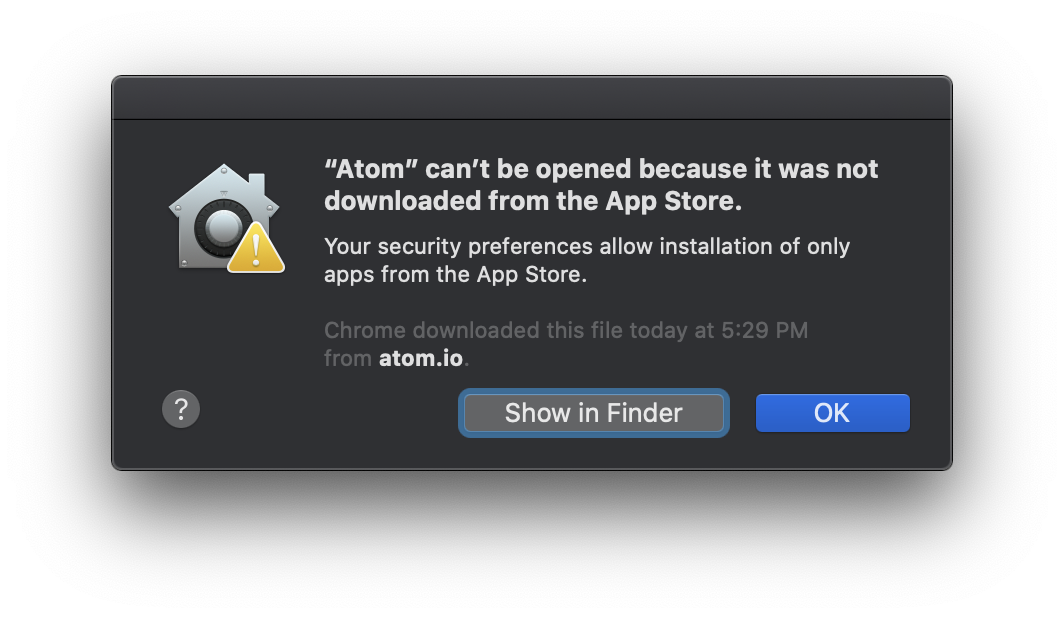Click the bold atom.io source text
The height and width of the screenshot is (618, 1064).
click(421, 358)
